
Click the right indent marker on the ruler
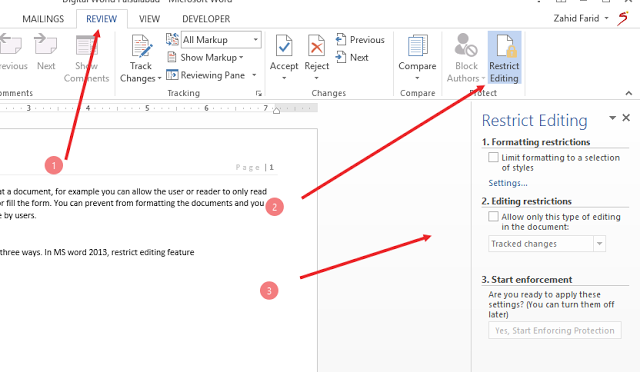coord(276,110)
